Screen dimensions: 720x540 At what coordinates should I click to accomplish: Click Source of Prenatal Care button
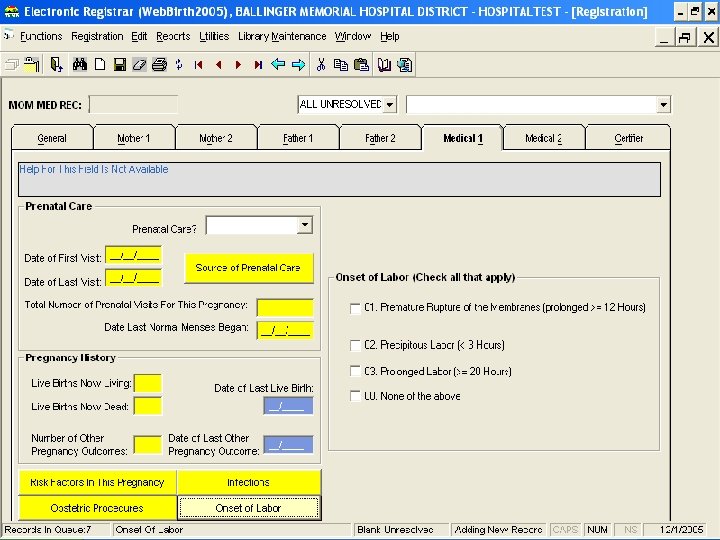coord(248,268)
